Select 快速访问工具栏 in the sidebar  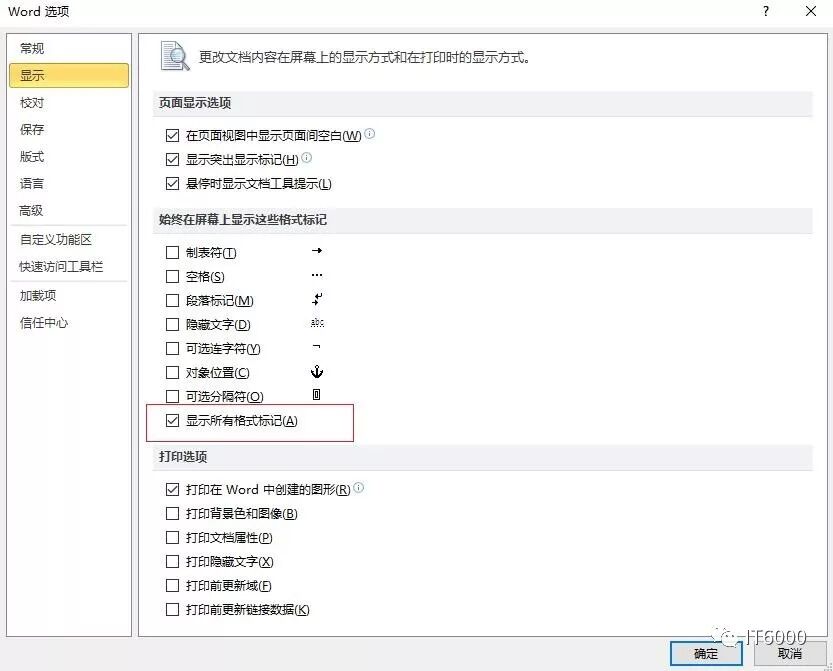55,267
